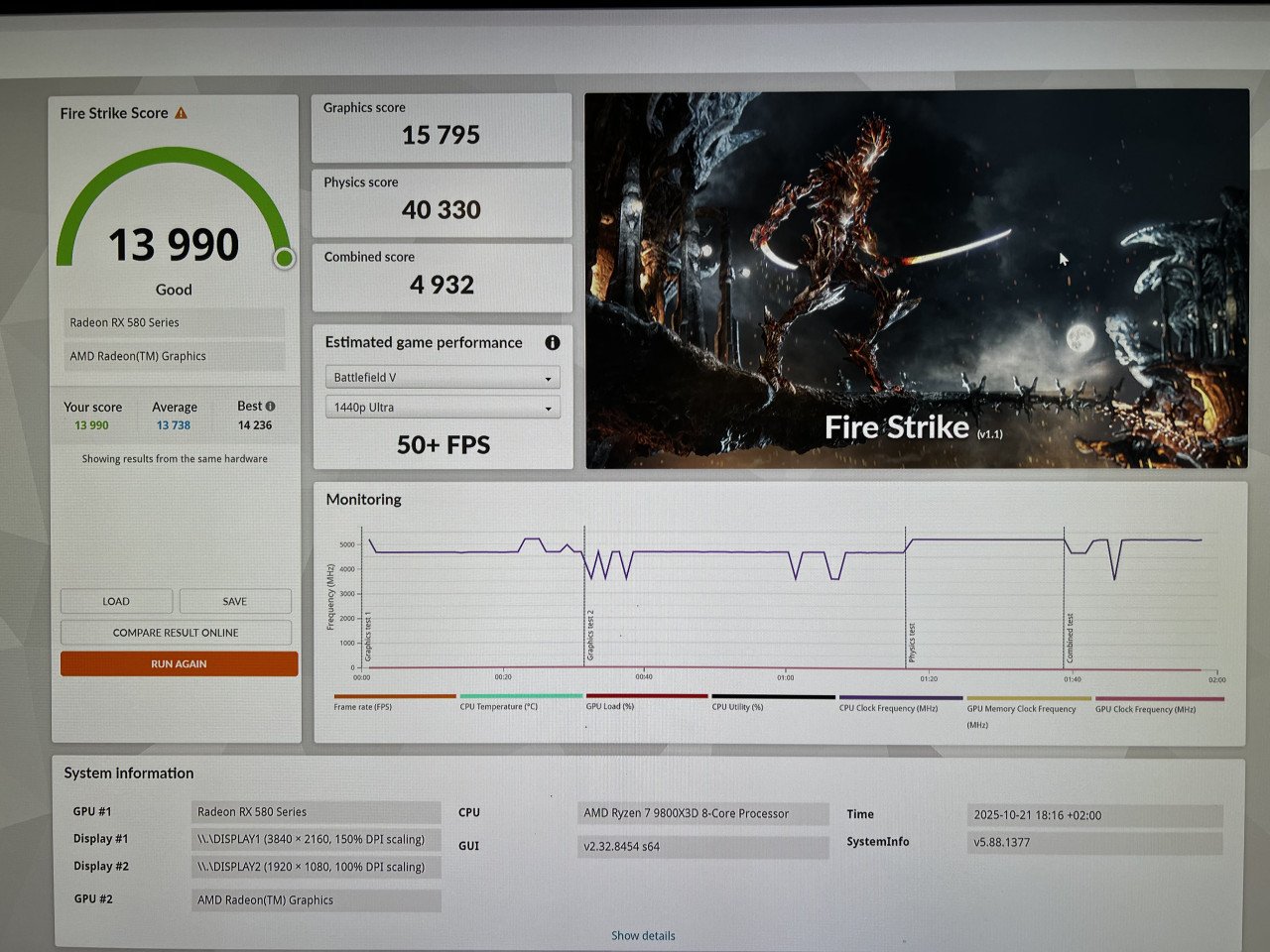
Task: Expand Show details at the bottom
Action: click(x=642, y=934)
